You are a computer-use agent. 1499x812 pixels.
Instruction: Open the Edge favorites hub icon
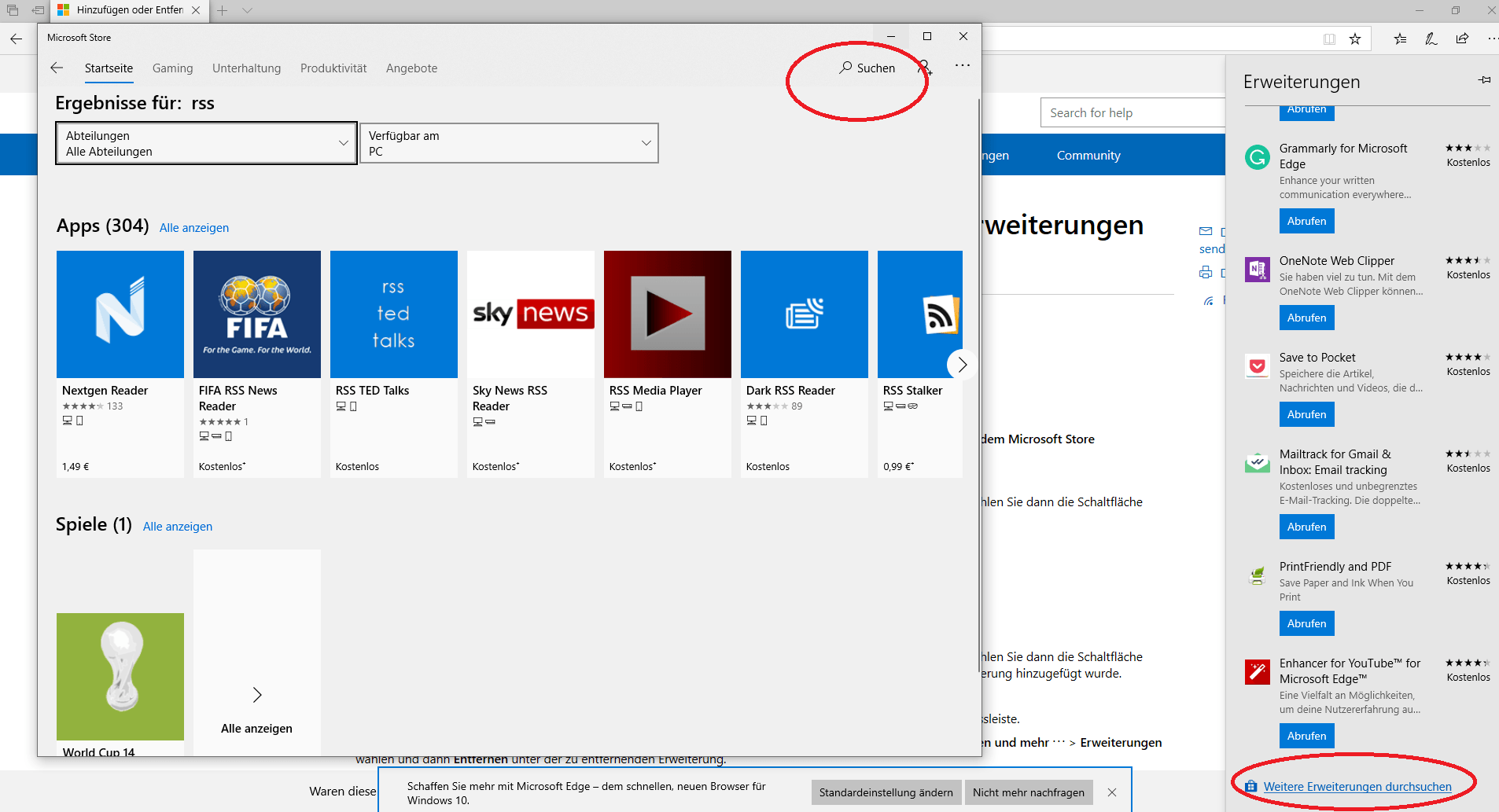coord(1400,39)
